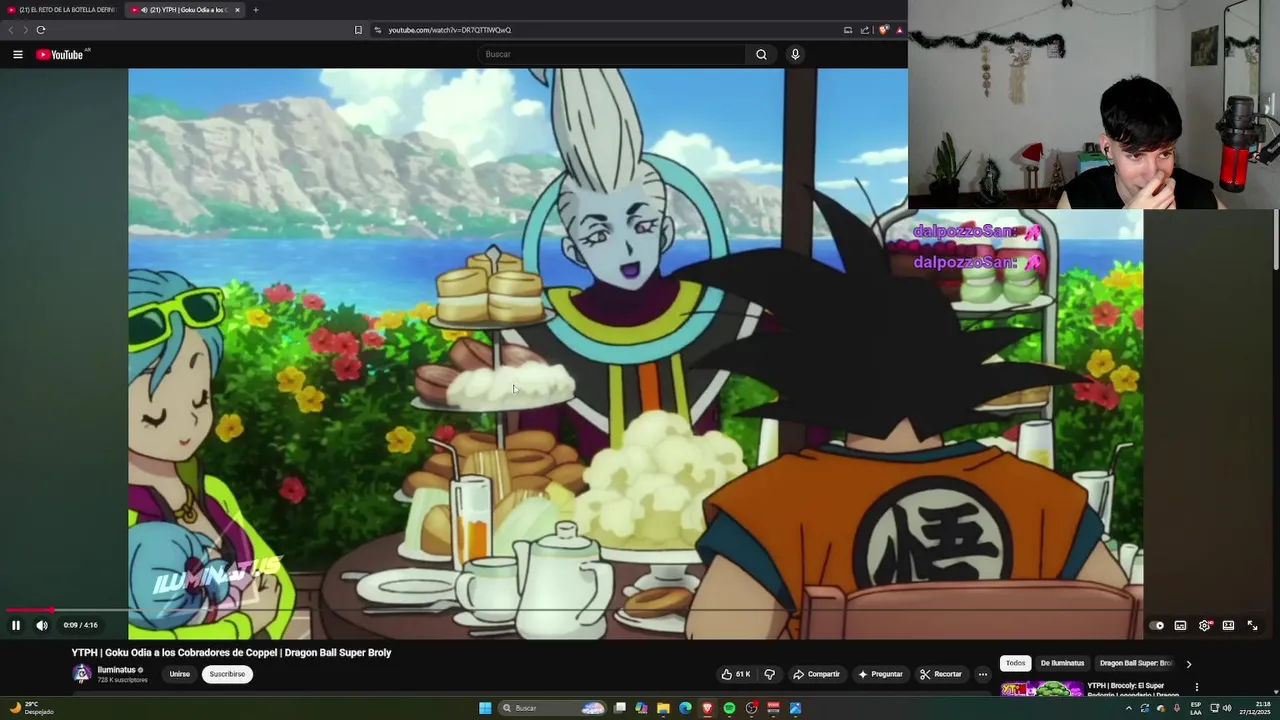This screenshot has width=1280, height=720.
Task: Select the Dragon Ball Super: Broly chip
Action: pos(1136,663)
